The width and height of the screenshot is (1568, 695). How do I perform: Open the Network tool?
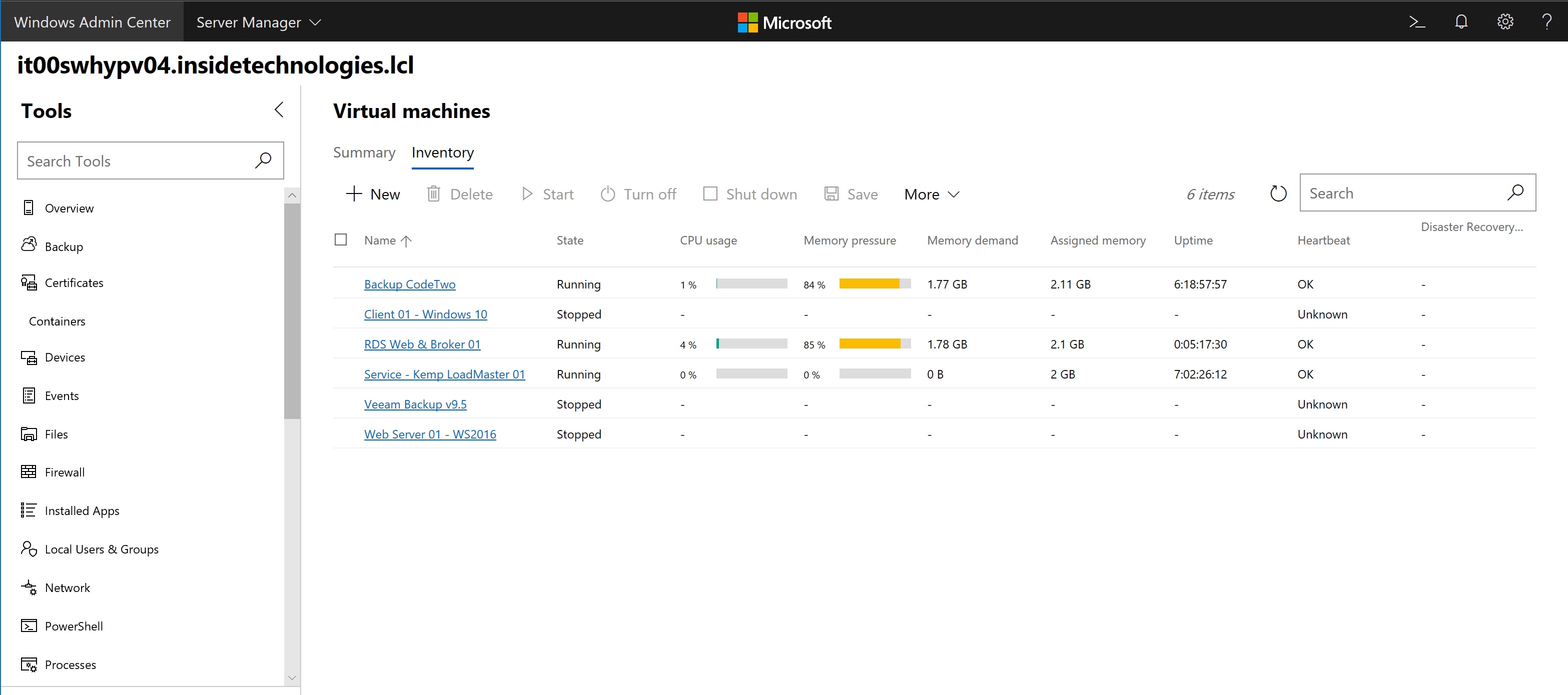56,588
